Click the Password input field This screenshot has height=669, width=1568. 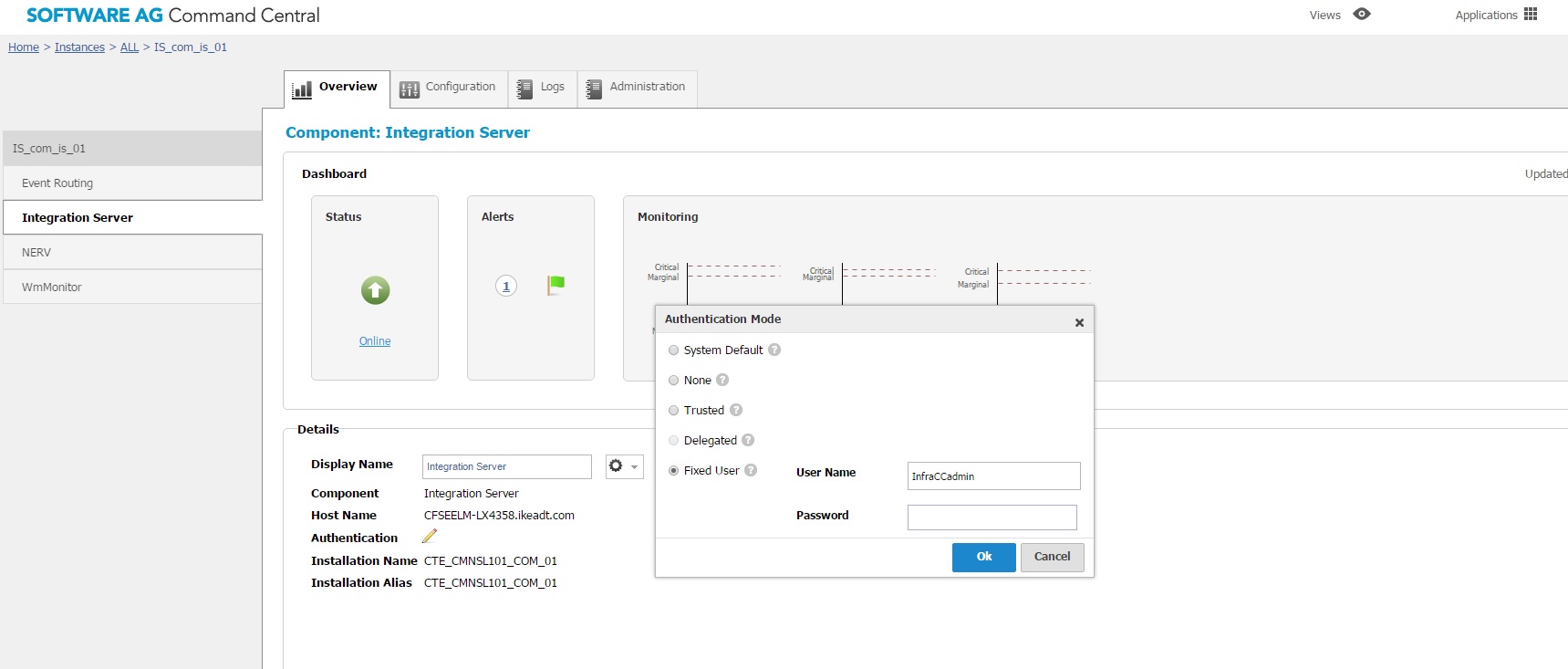tap(992, 517)
